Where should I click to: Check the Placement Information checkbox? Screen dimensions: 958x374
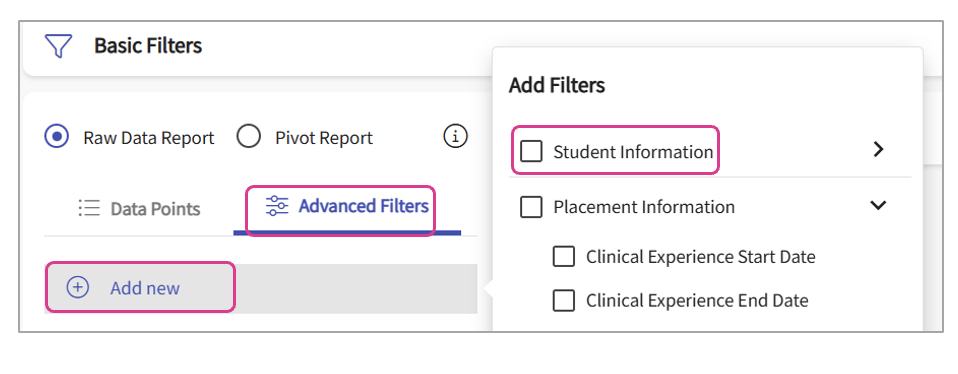(x=531, y=207)
